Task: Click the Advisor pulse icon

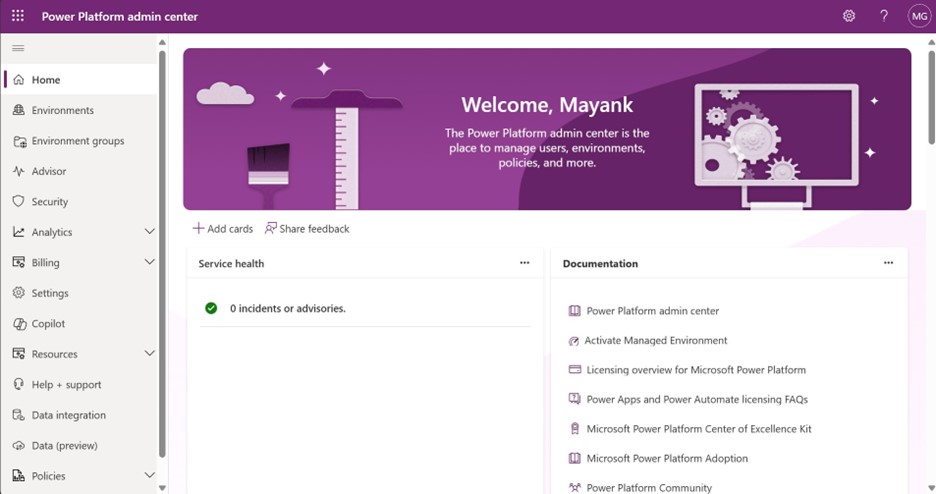Action: (19, 171)
